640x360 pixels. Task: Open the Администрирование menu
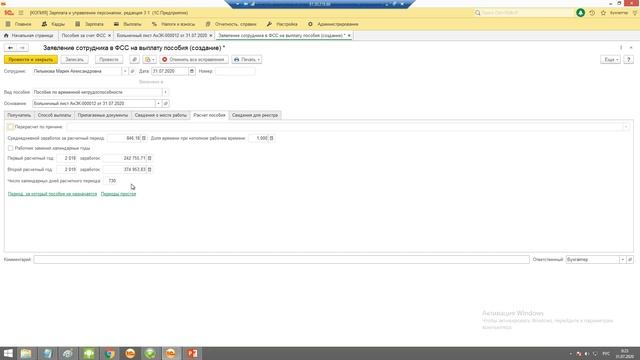pos(333,24)
